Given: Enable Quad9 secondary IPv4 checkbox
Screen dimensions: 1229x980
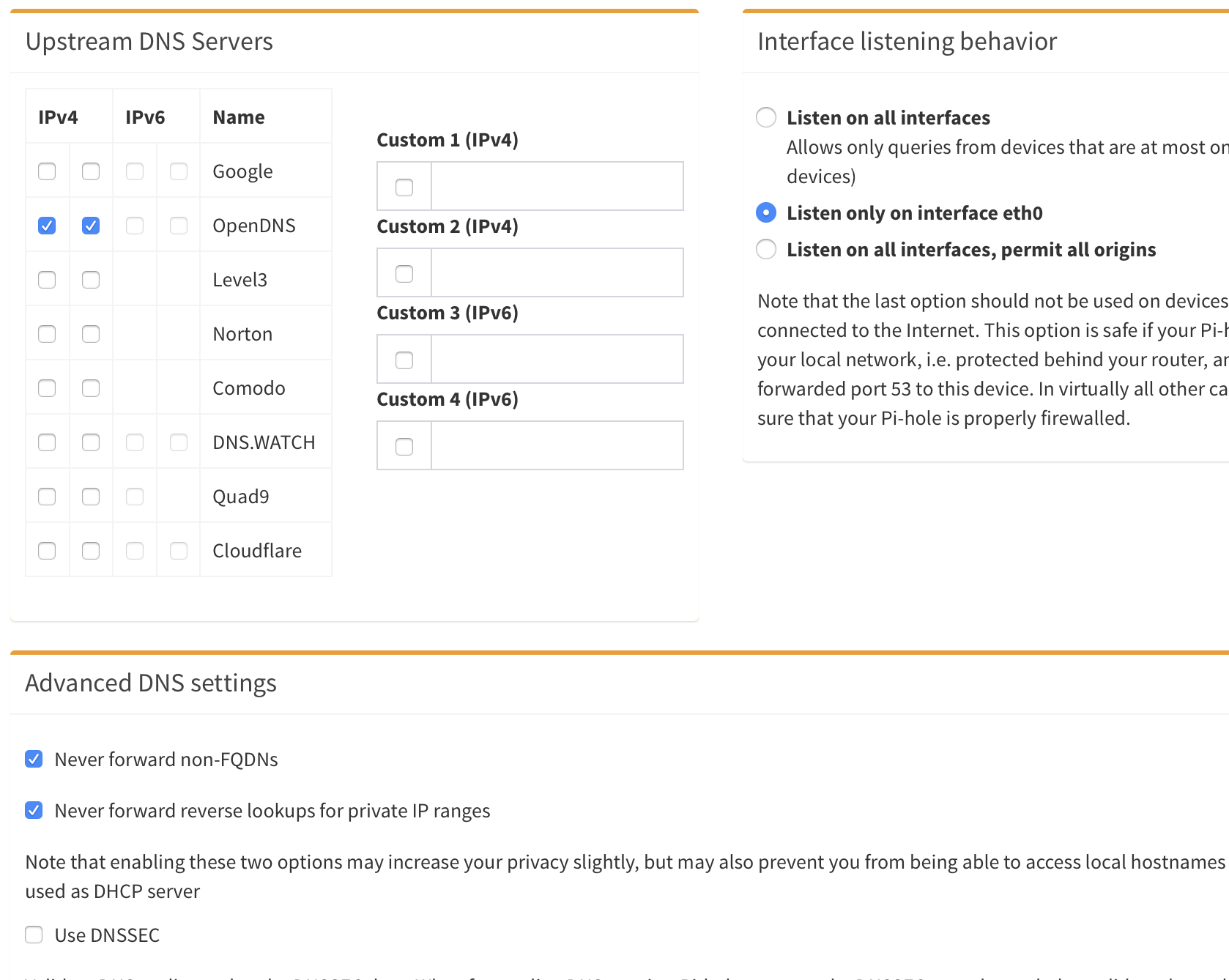Looking at the screenshot, I should point(91,497).
